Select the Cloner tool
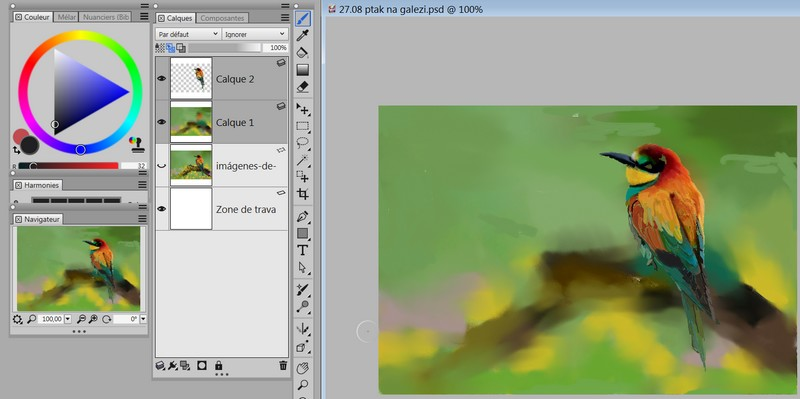Viewport: 800px width, 399px height. click(303, 289)
